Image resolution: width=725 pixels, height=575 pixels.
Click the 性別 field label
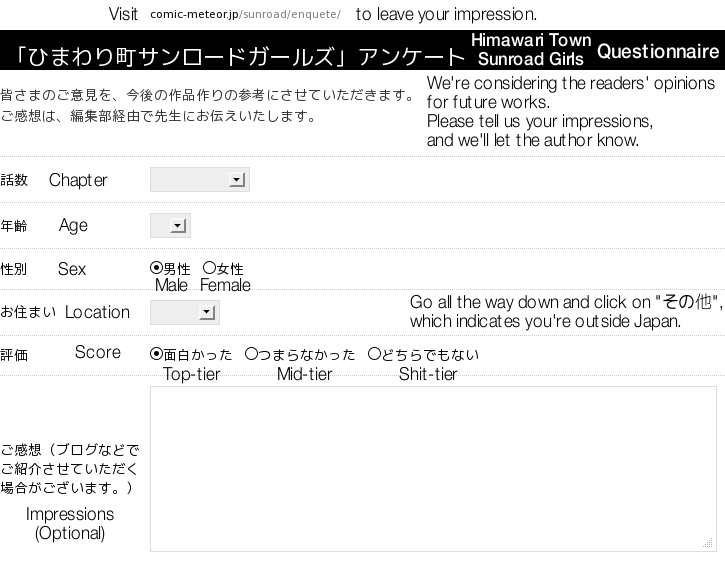coord(15,270)
